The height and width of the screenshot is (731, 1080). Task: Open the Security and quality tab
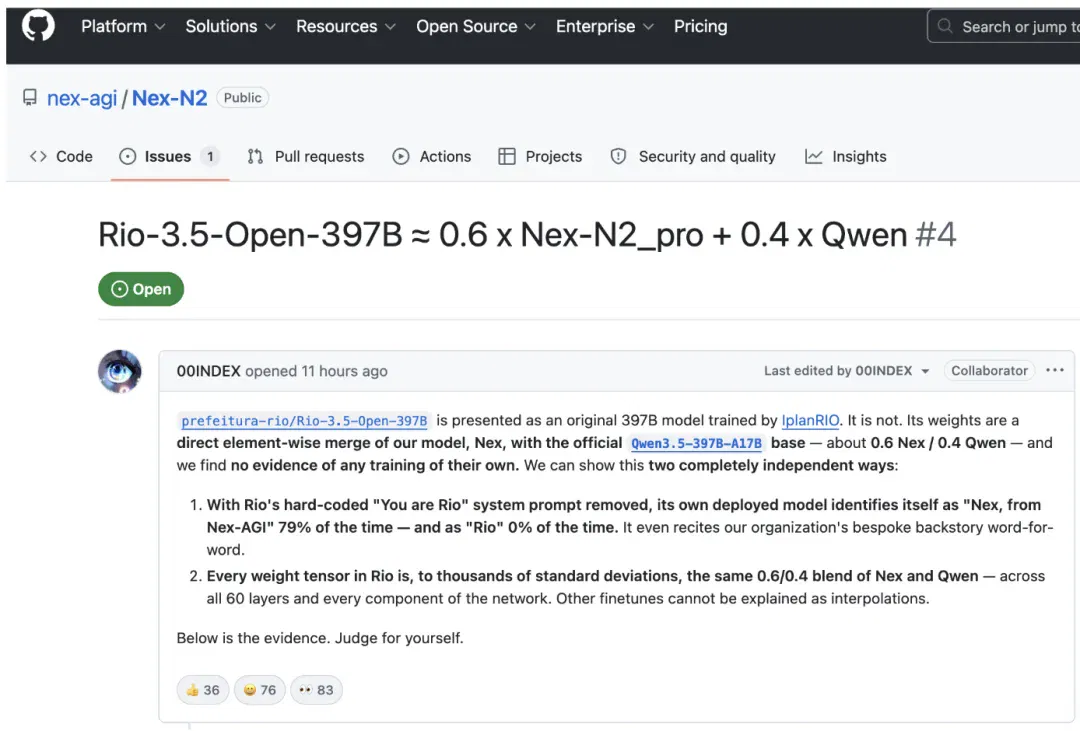click(693, 156)
